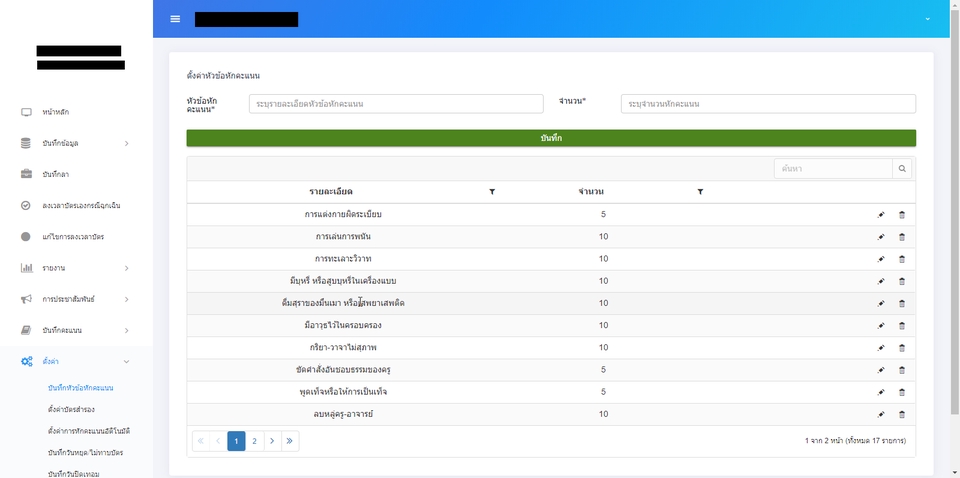The image size is (960, 478).
Task: Click the green บันทึก save button
Action: [551, 138]
